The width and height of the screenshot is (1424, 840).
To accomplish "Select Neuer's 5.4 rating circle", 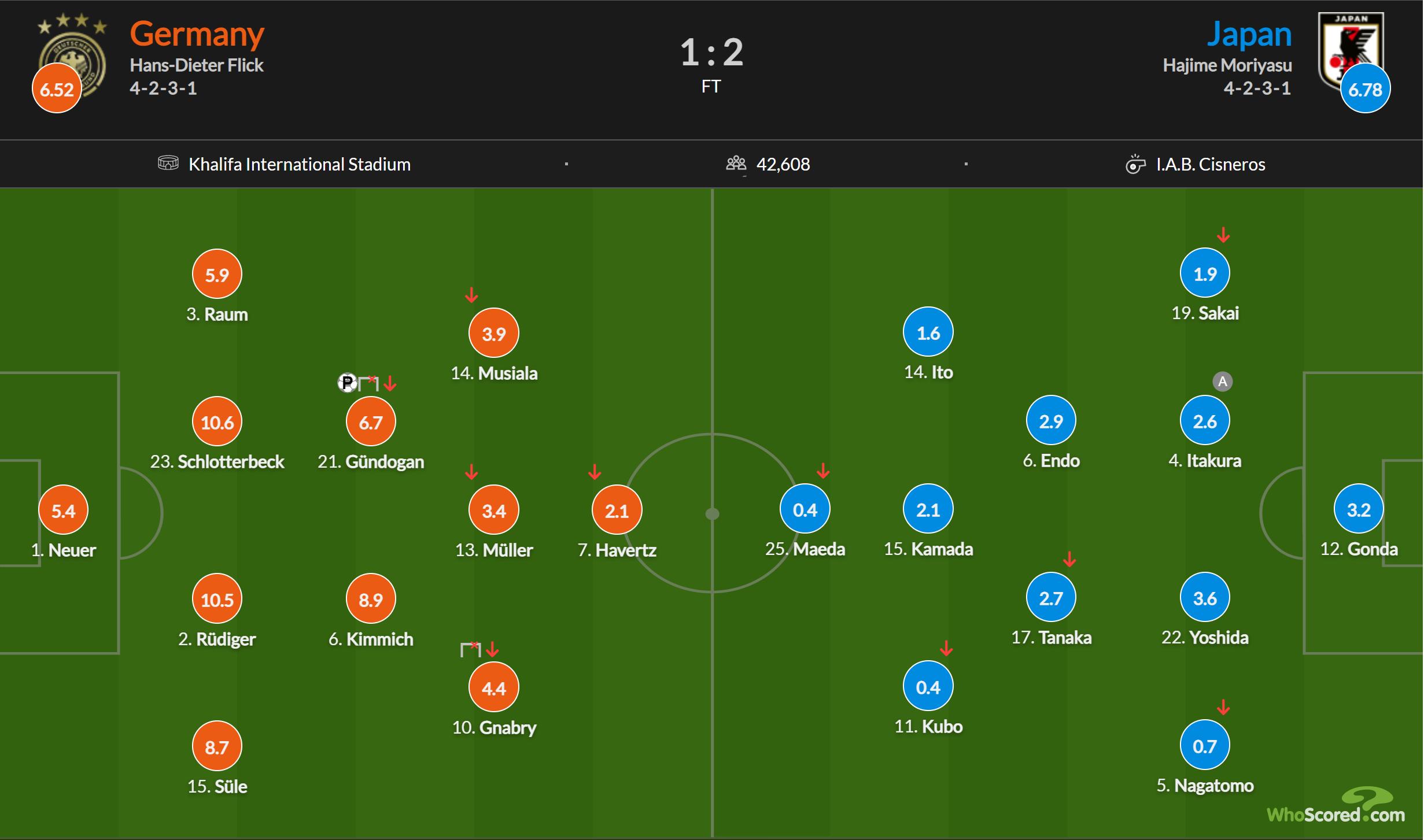I will (63, 510).
